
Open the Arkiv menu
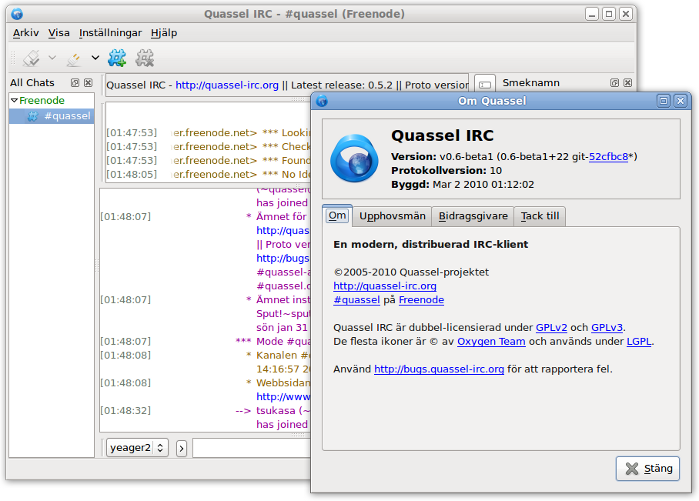pyautogui.click(x=26, y=33)
